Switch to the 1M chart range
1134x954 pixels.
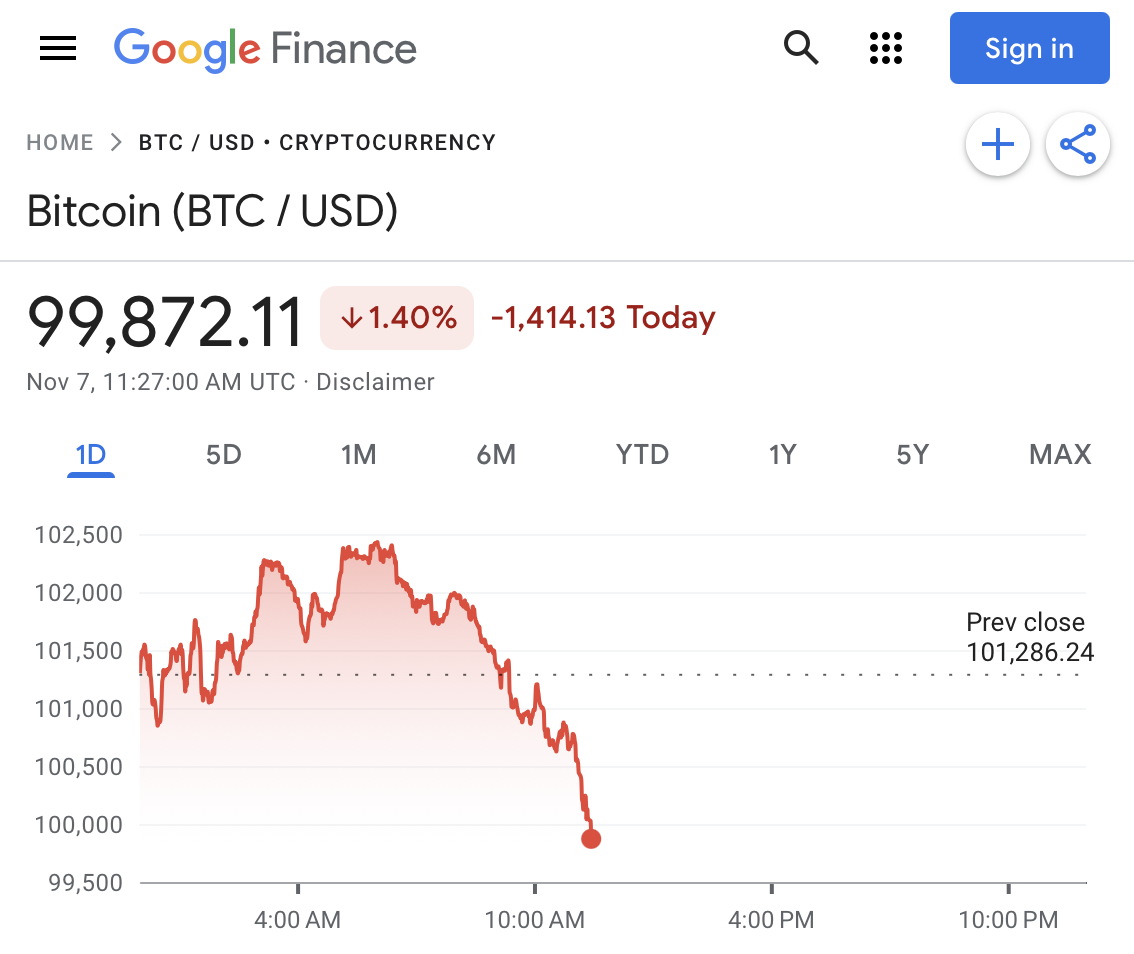(358, 456)
